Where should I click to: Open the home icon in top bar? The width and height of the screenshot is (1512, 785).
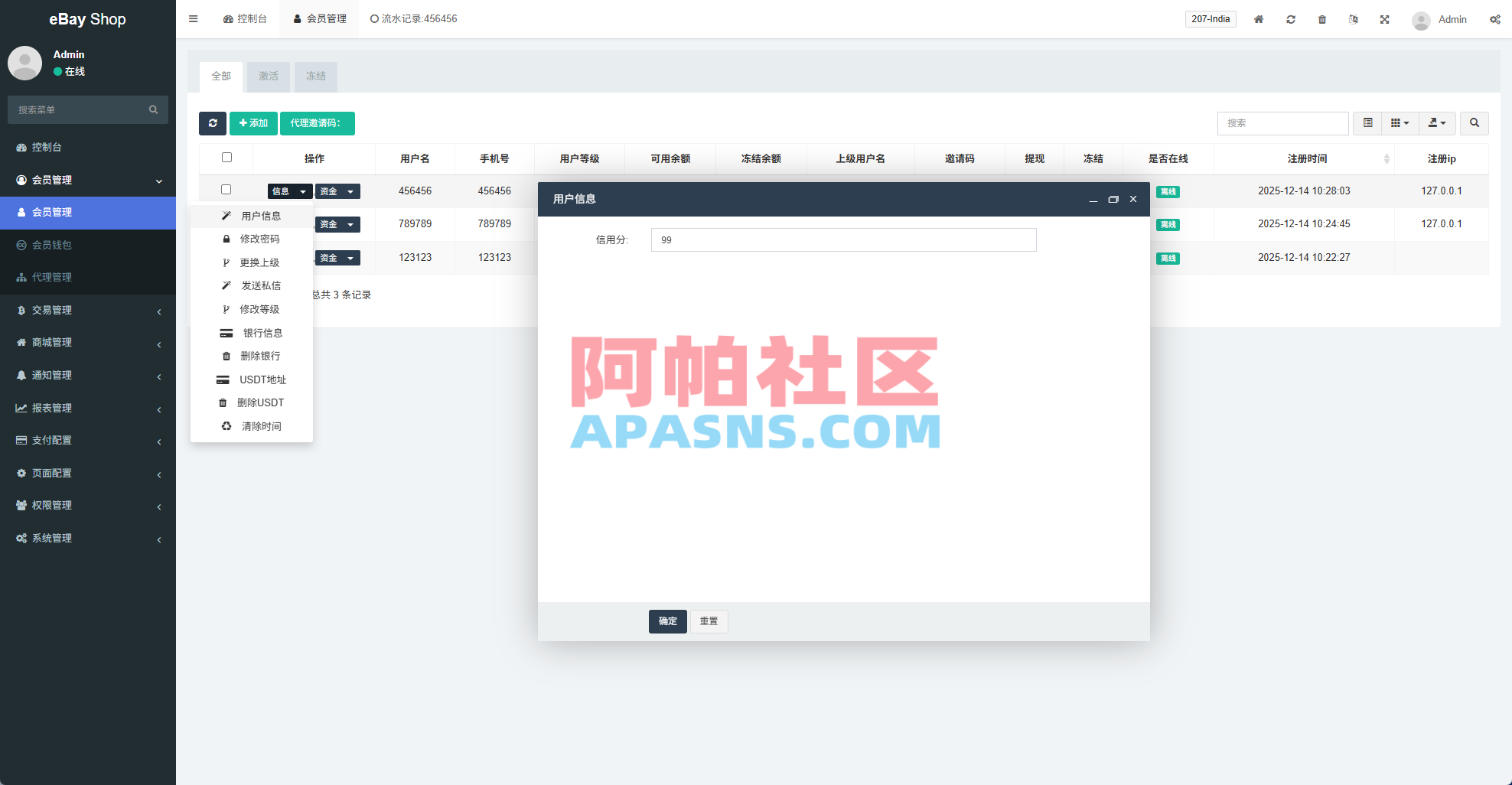pos(1259,19)
